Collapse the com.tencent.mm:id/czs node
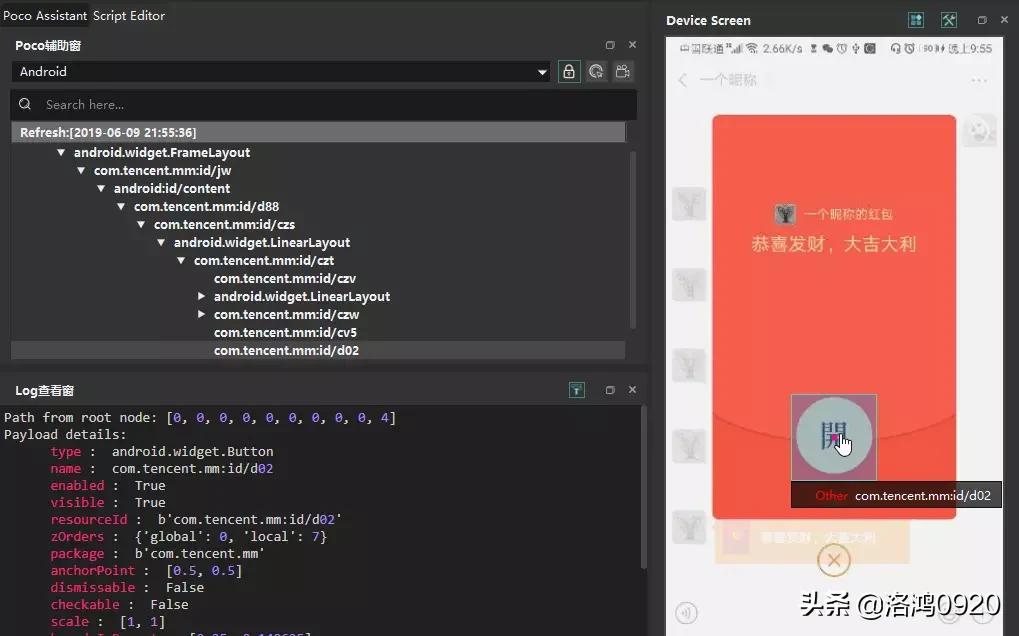Screen dimensions: 1019x636 pyautogui.click(x=141, y=224)
